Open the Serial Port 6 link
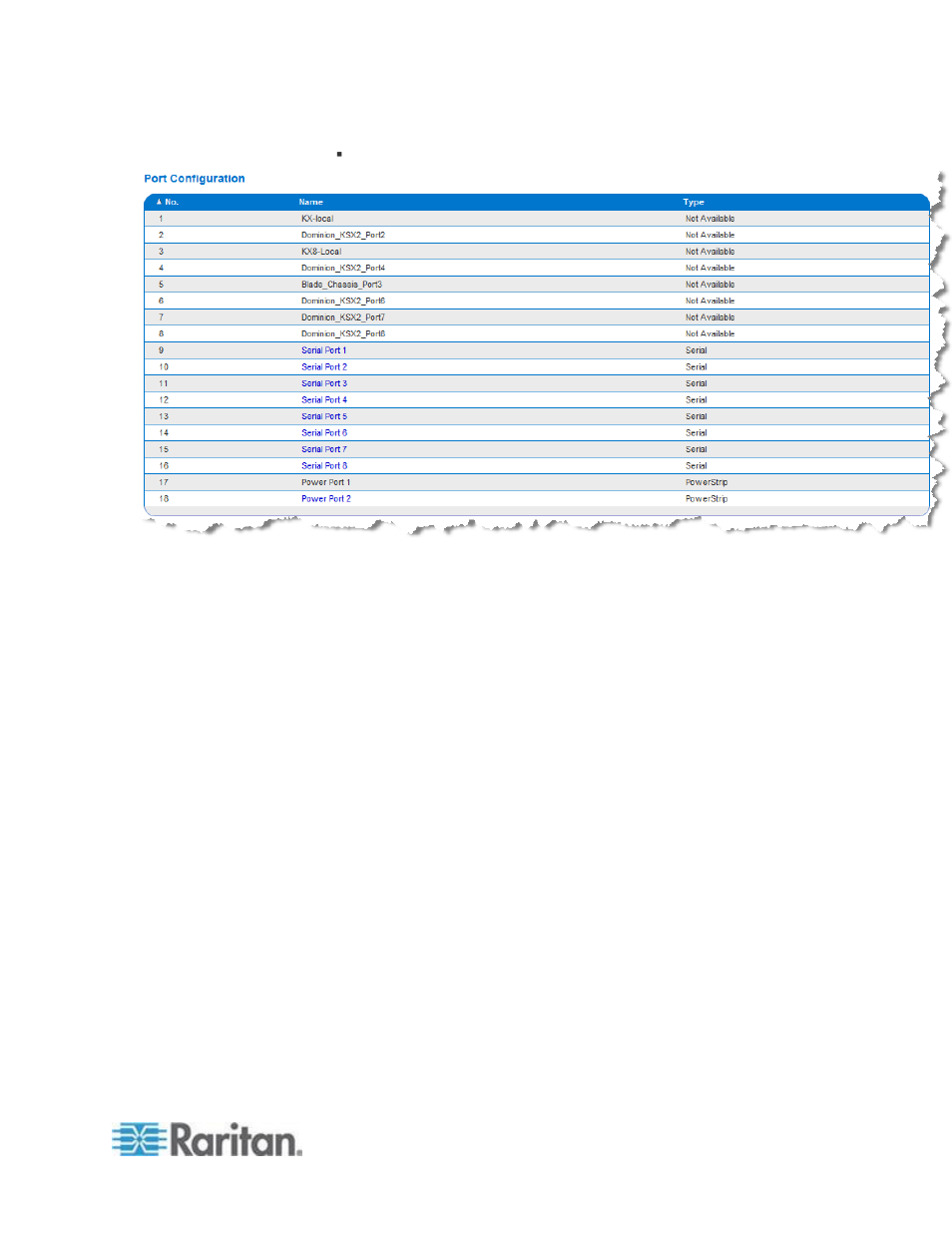952x1233 pixels. [x=324, y=433]
